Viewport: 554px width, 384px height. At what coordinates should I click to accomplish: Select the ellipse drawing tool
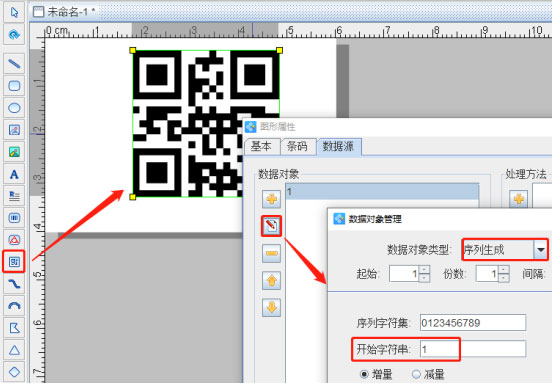(x=14, y=108)
